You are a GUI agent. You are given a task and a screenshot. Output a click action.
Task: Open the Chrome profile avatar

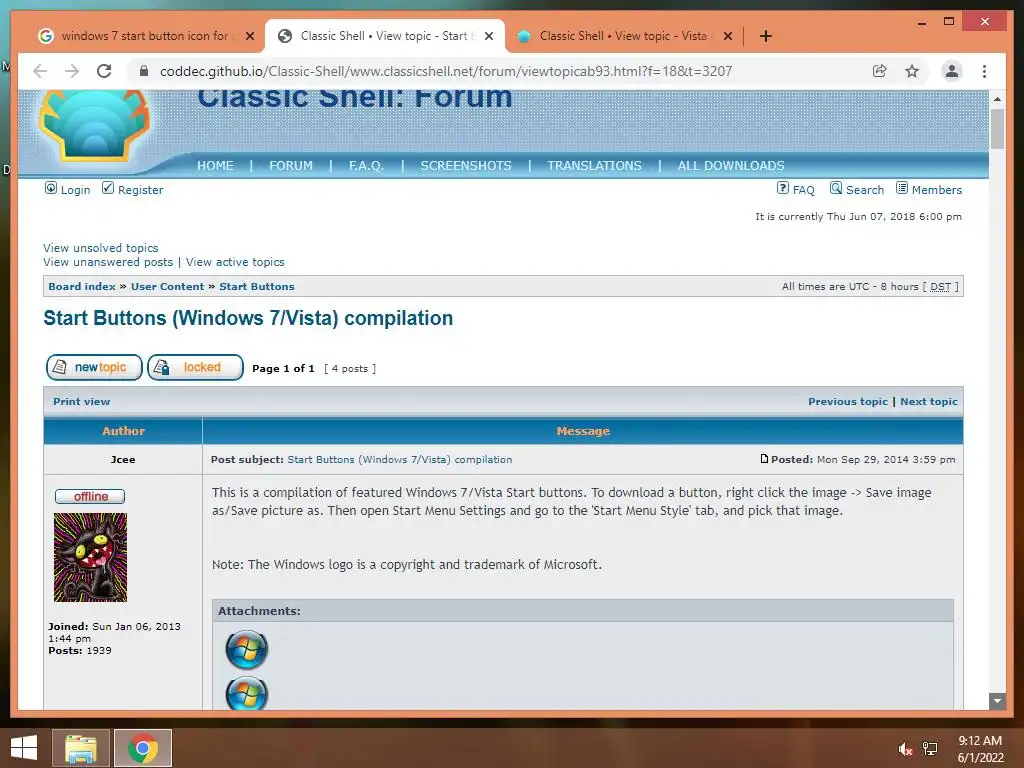coord(952,71)
